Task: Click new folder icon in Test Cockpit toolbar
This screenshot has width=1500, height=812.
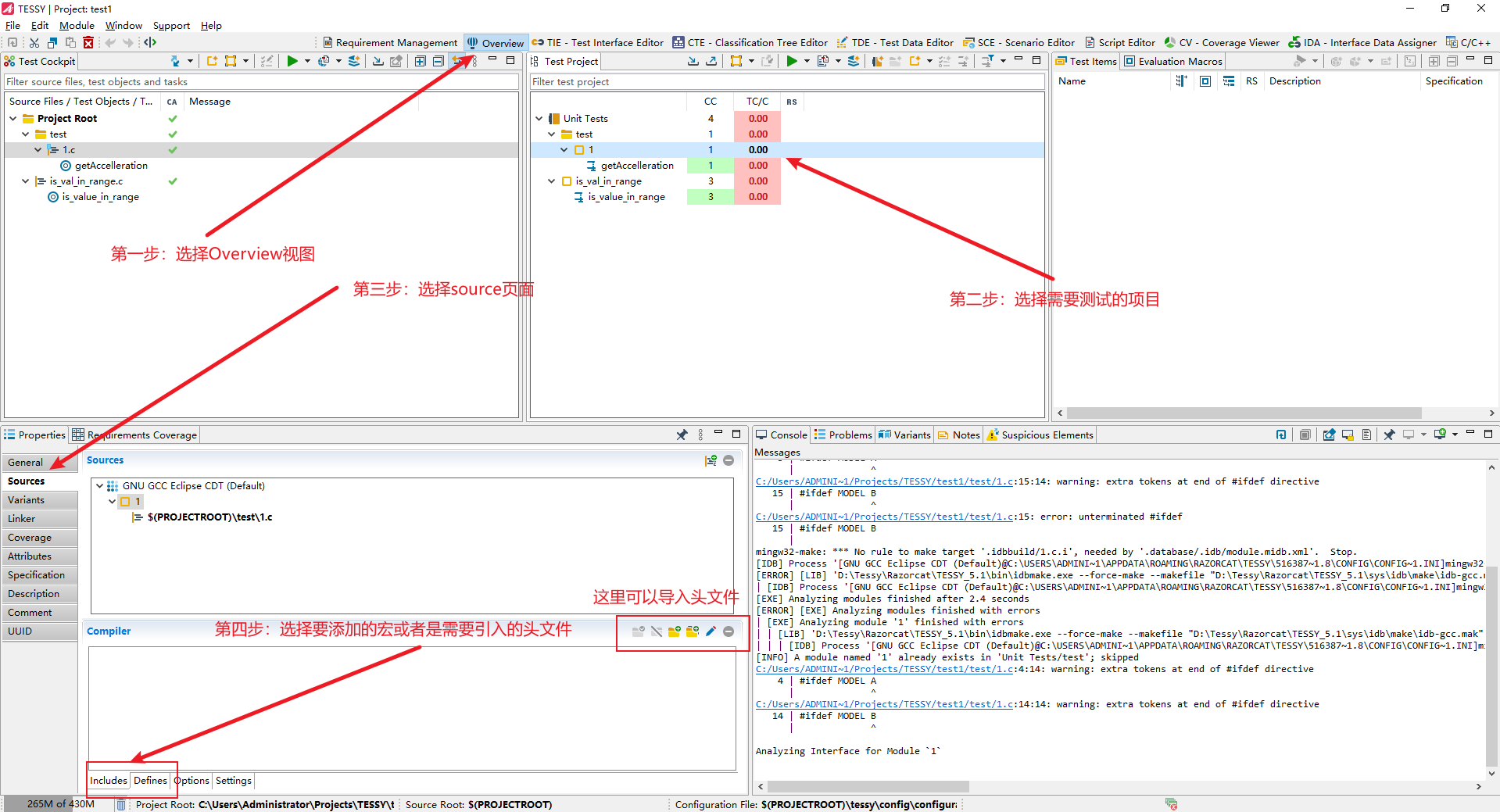Action: tap(213, 61)
